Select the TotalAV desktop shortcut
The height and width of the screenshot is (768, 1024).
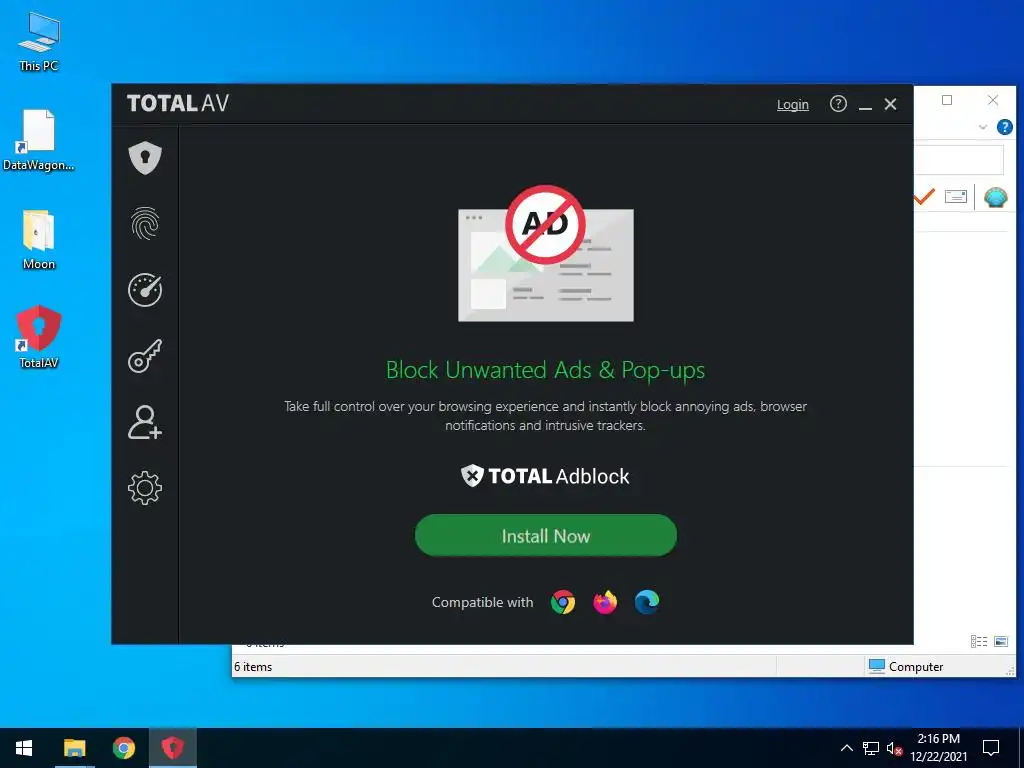click(x=39, y=337)
